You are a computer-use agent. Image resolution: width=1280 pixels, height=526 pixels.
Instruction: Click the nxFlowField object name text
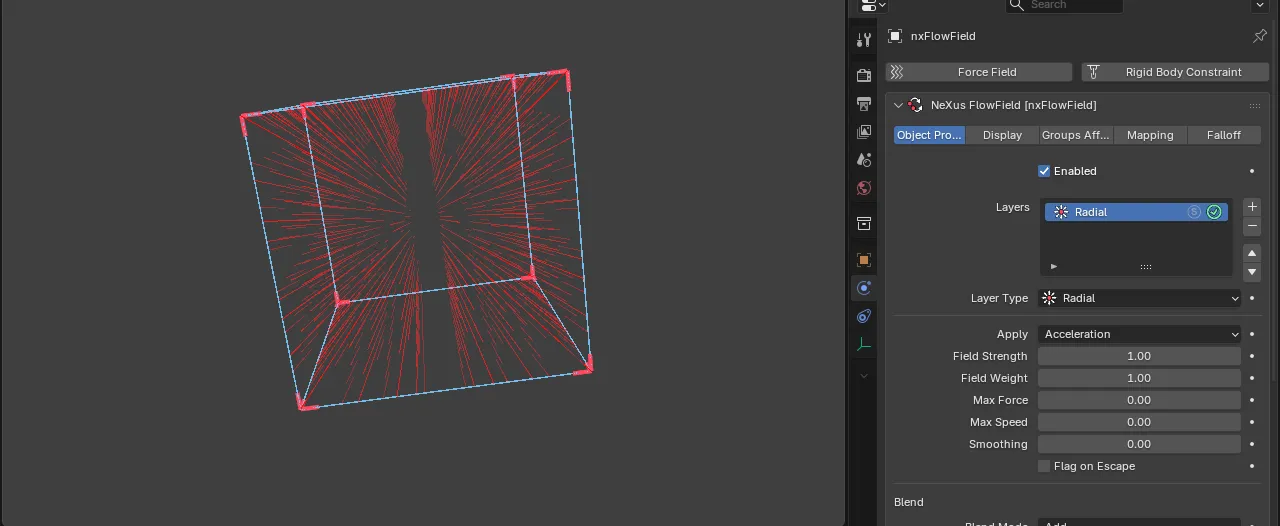tap(943, 36)
